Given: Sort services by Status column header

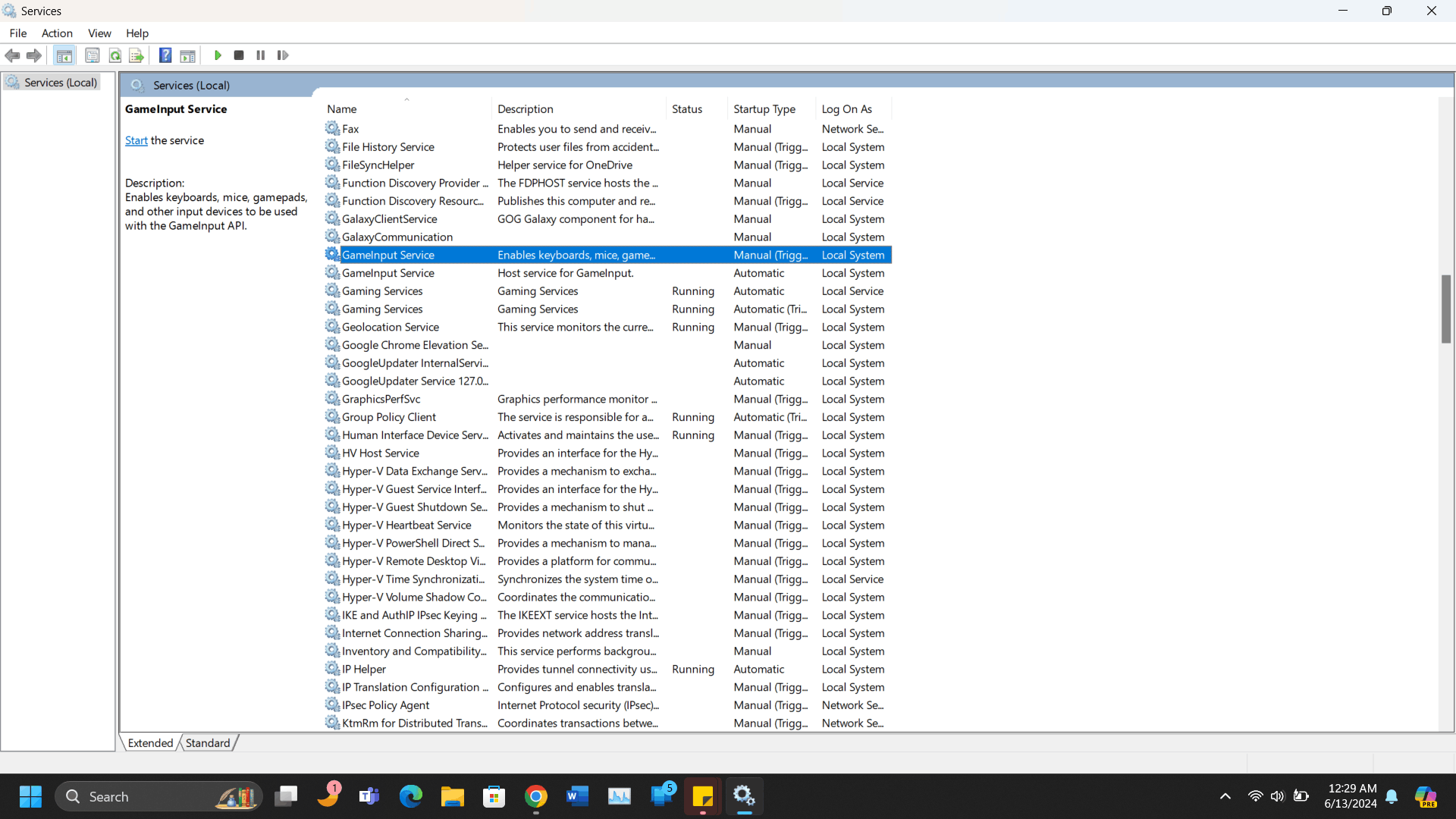Looking at the screenshot, I should pyautogui.click(x=686, y=109).
